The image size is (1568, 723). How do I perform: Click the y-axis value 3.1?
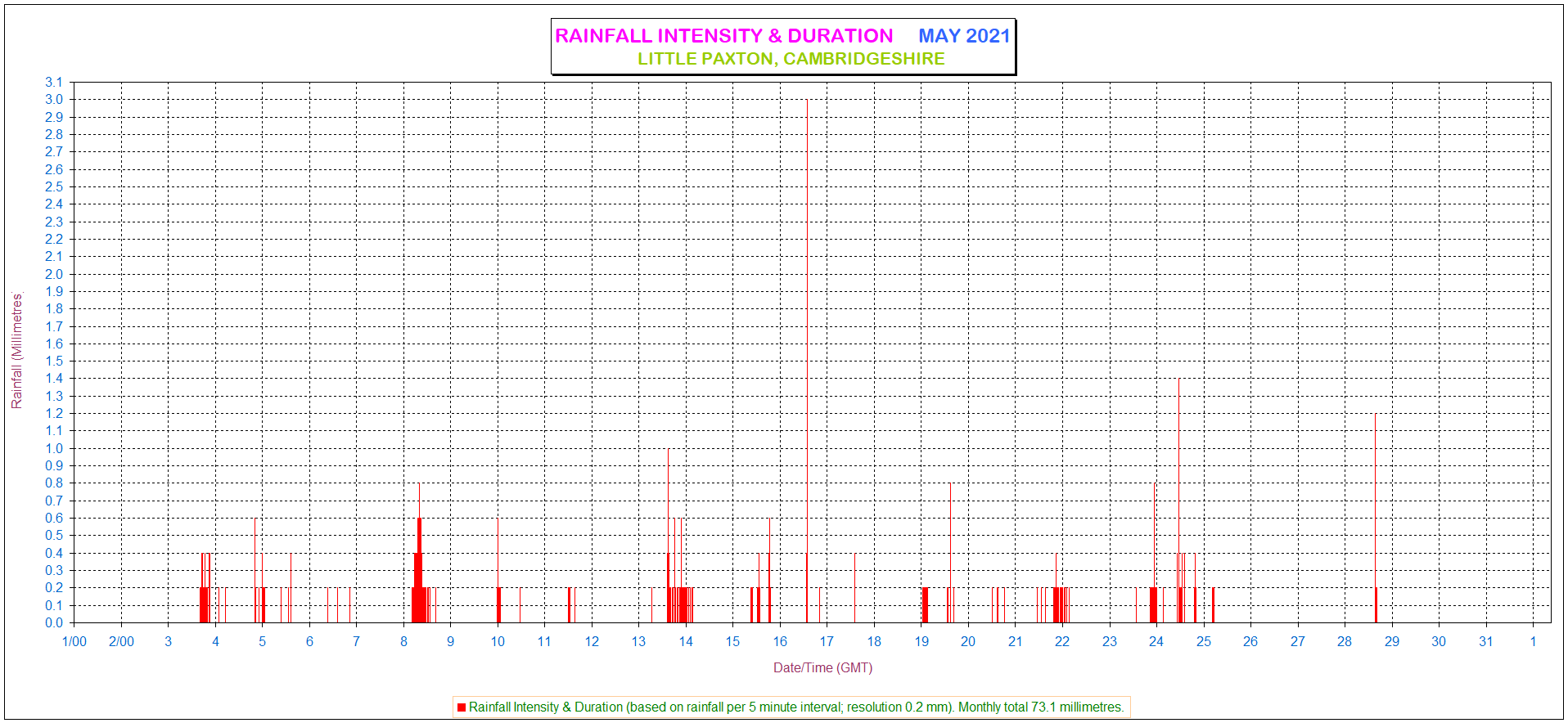pyautogui.click(x=54, y=83)
